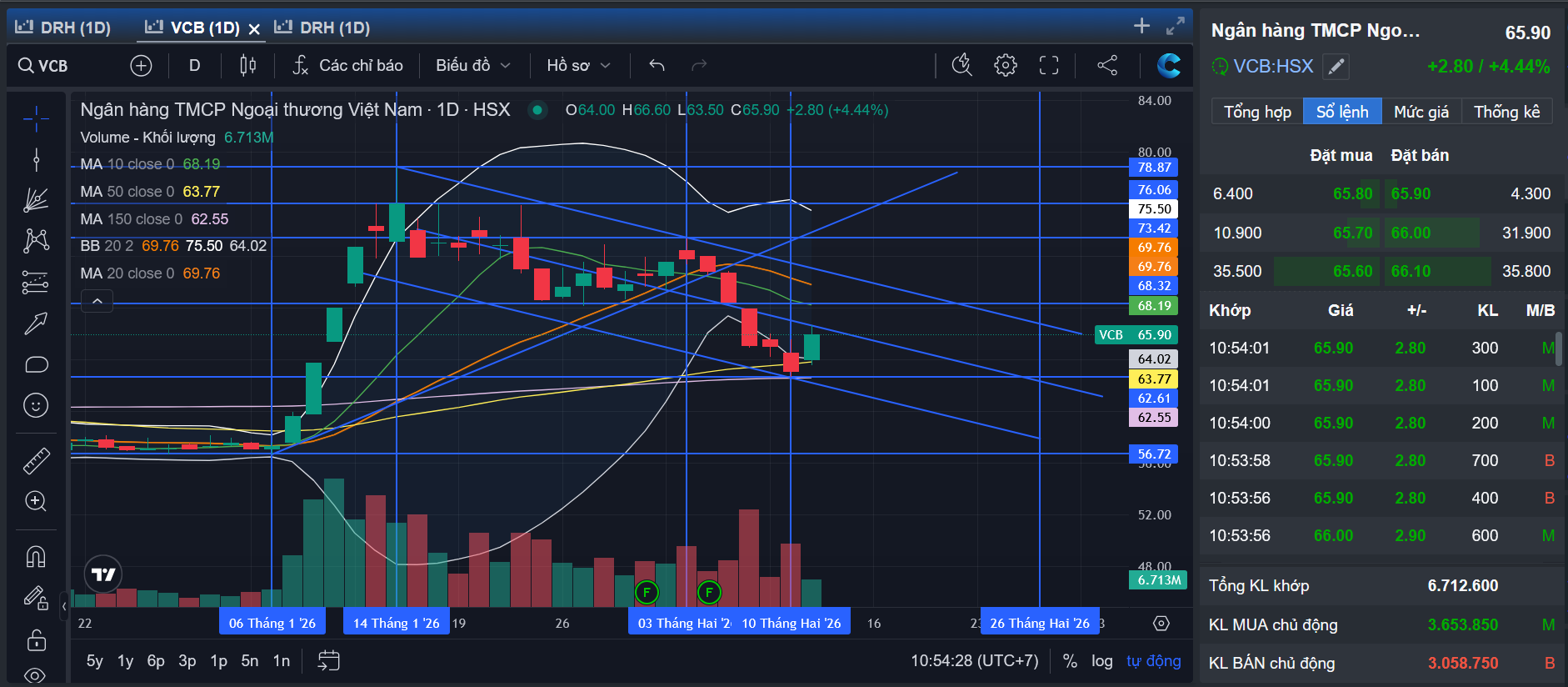Open the quick search lightning icon
The width and height of the screenshot is (1568, 687).
point(962,65)
